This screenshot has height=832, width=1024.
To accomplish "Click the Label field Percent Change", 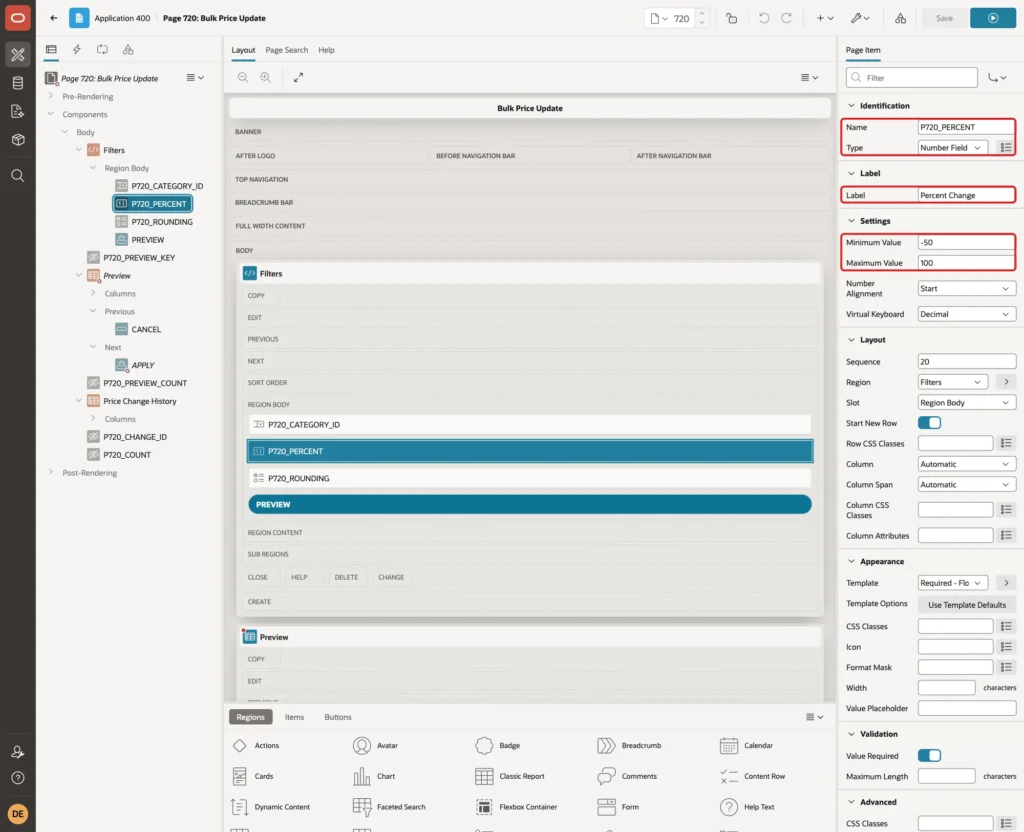I will [x=966, y=195].
